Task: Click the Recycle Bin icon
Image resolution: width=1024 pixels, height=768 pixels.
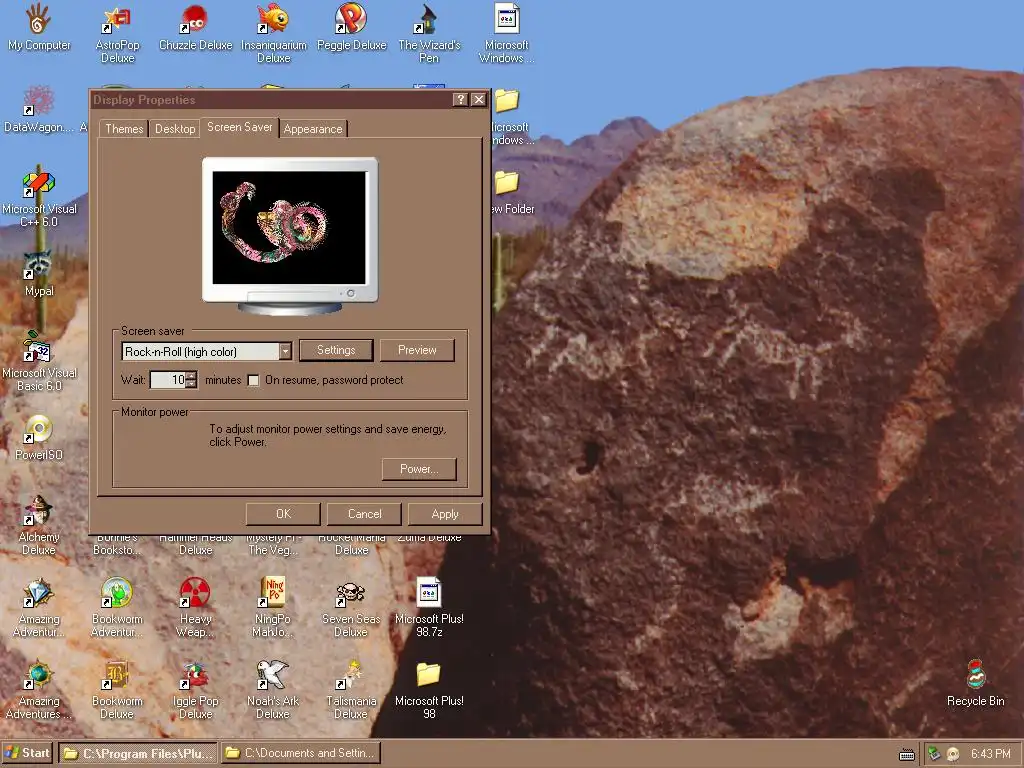Action: (976, 675)
